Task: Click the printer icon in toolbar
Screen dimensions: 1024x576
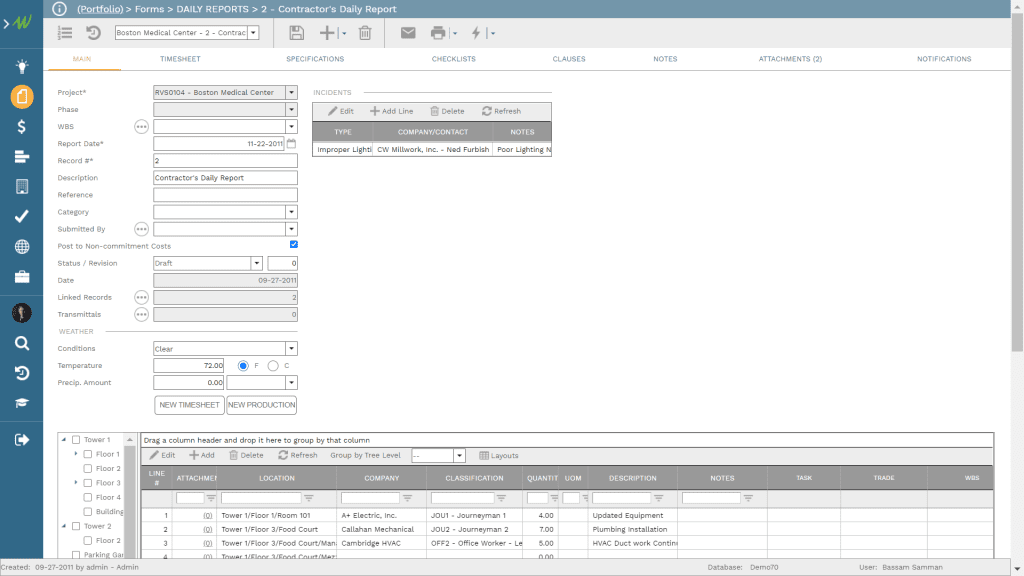Action: pyautogui.click(x=437, y=33)
